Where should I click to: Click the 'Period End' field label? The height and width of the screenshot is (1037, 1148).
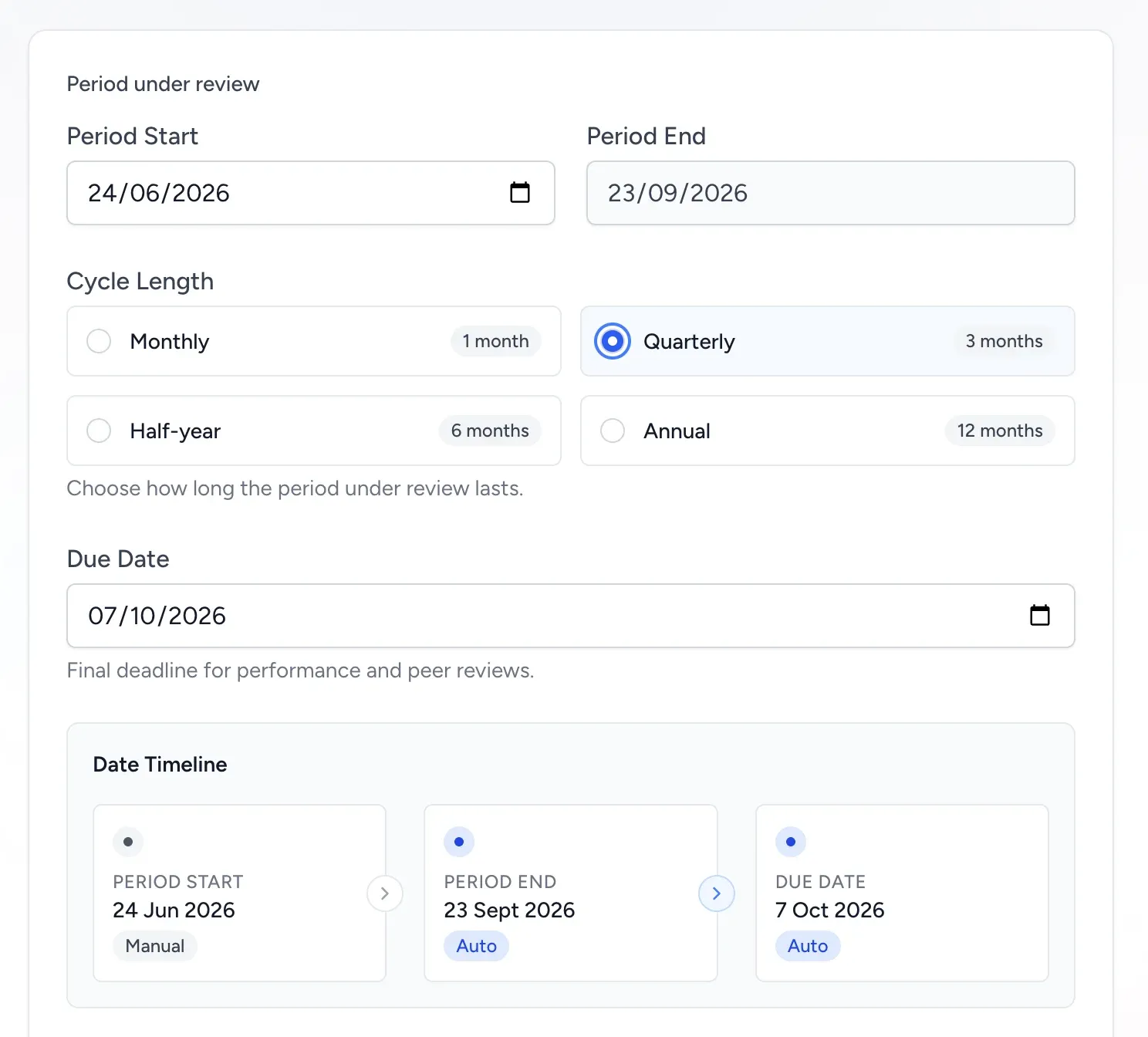[x=647, y=136]
